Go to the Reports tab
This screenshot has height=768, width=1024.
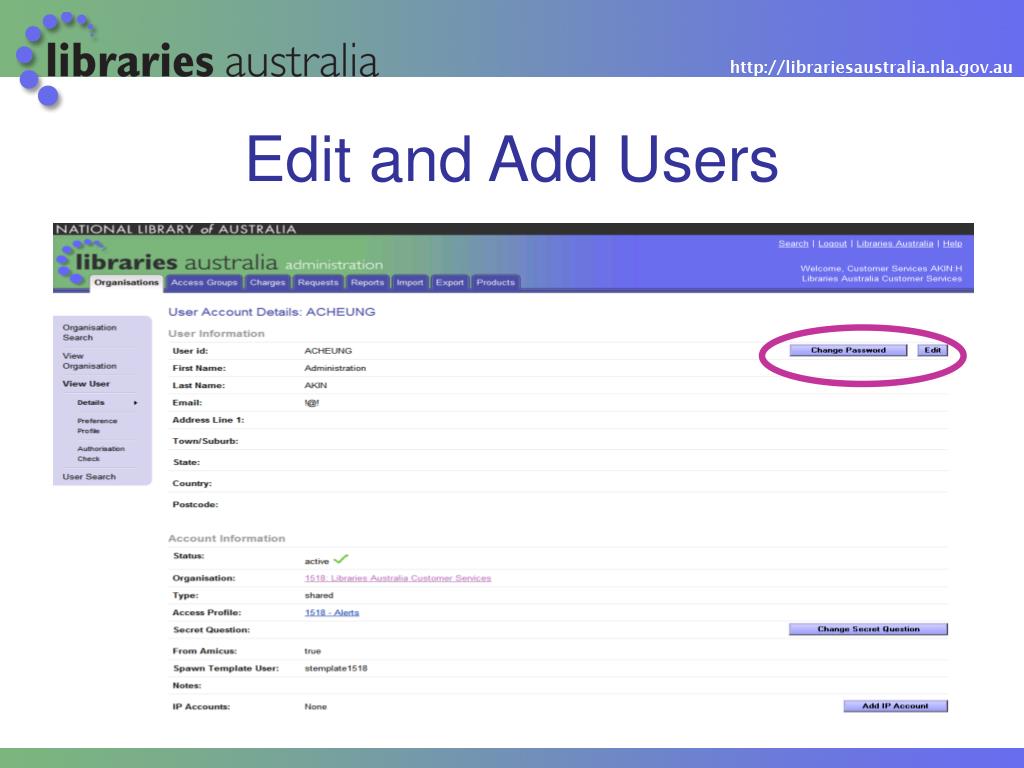click(367, 282)
